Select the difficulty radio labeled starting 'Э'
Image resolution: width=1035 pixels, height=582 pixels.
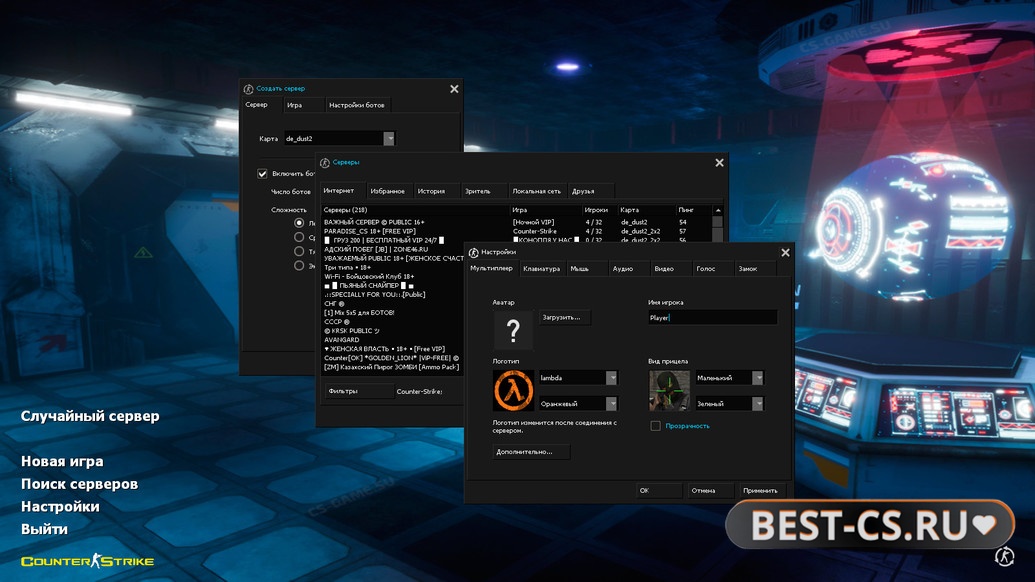(x=299, y=265)
